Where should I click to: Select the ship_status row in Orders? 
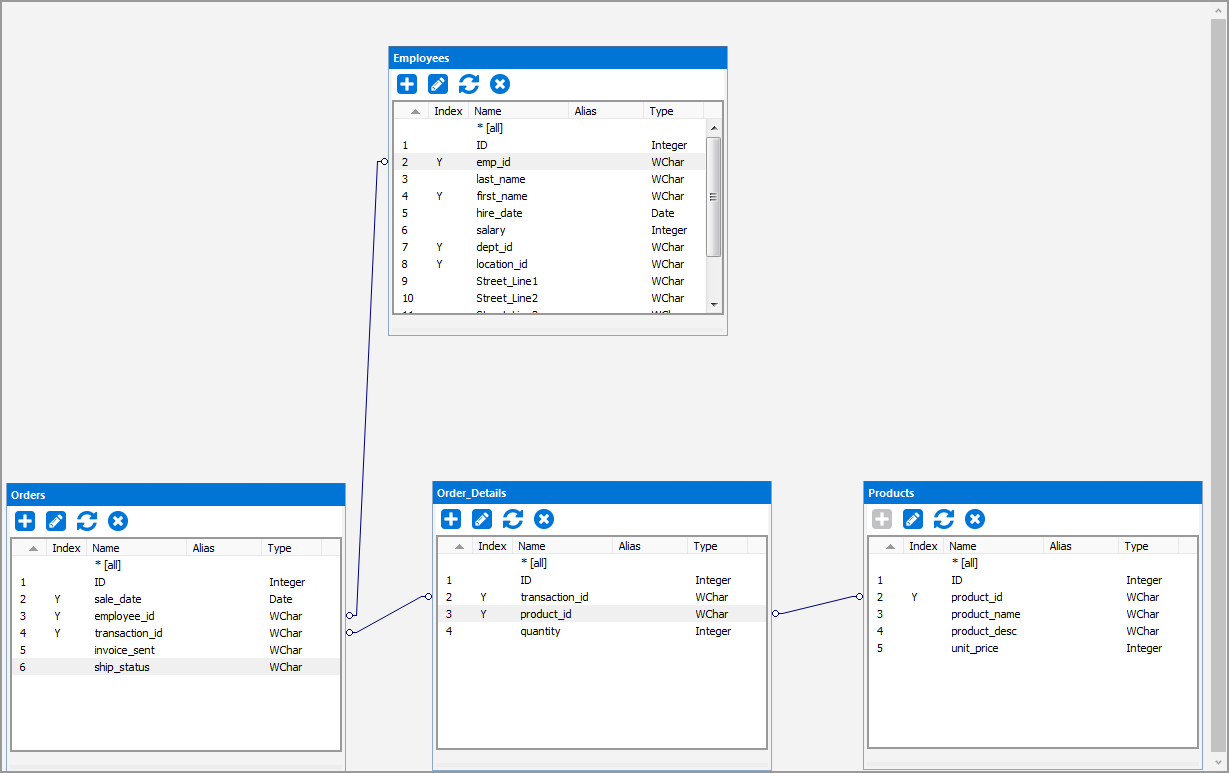pyautogui.click(x=124, y=666)
